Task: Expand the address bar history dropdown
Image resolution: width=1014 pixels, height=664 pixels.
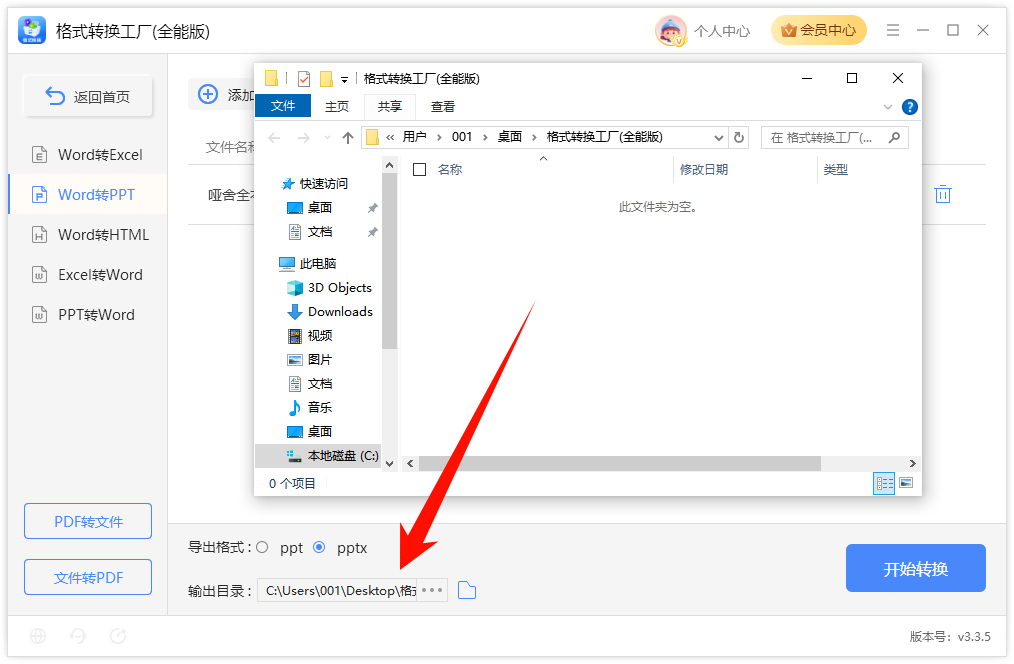Action: point(718,138)
